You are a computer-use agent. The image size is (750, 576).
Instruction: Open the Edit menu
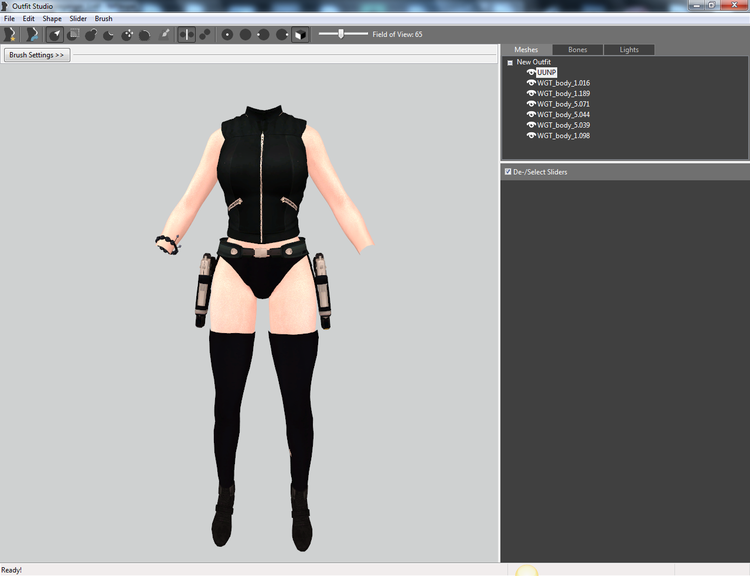29,19
